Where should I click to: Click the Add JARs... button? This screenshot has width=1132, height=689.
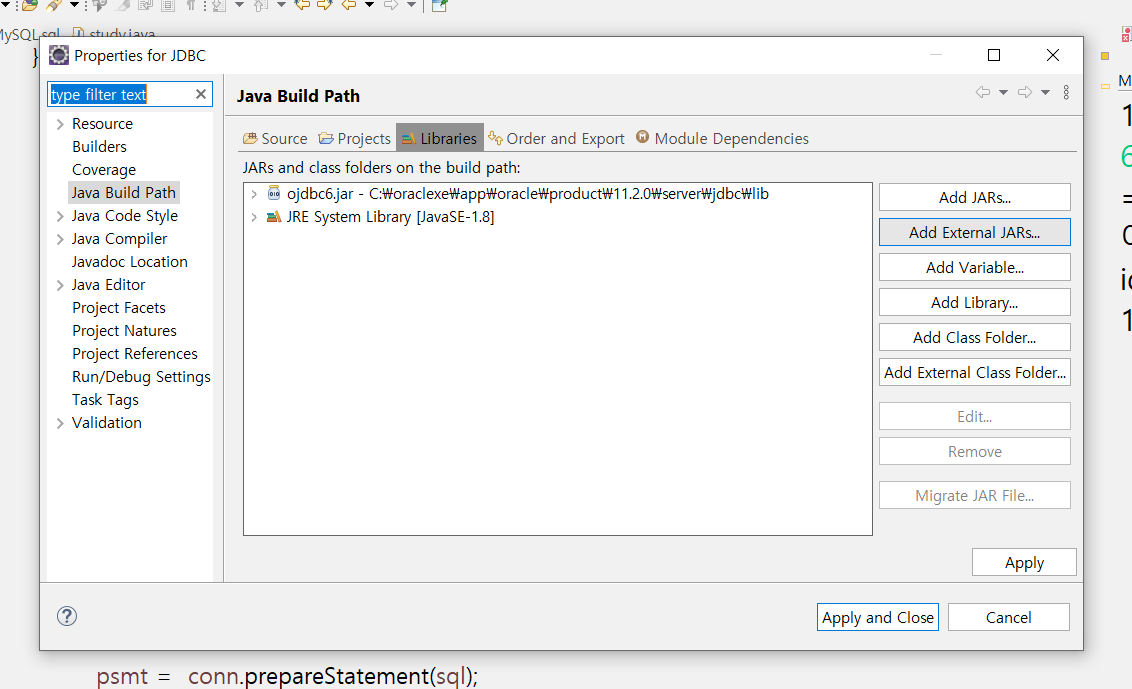click(975, 197)
